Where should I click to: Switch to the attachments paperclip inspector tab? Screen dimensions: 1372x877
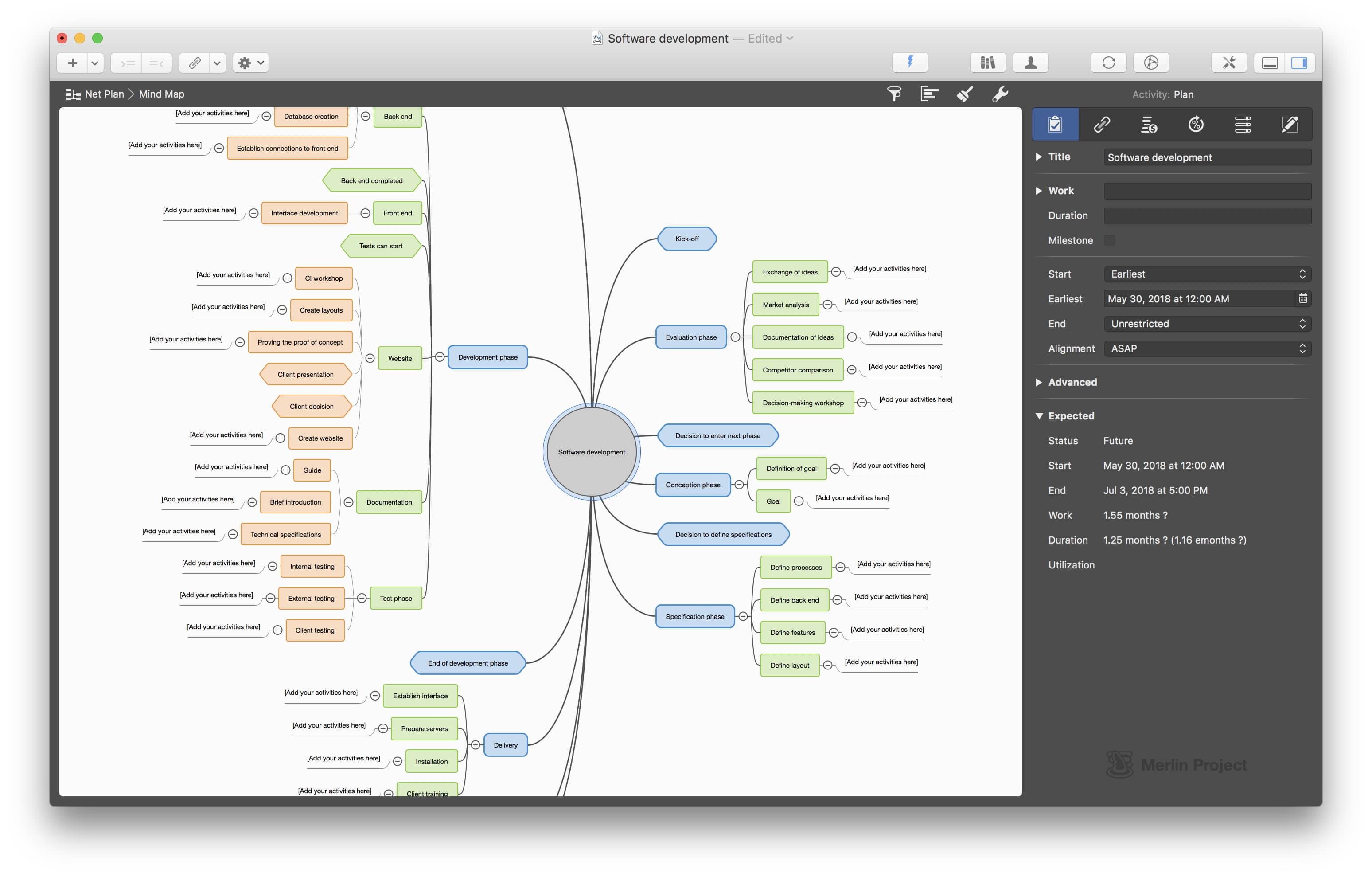pyautogui.click(x=1102, y=124)
